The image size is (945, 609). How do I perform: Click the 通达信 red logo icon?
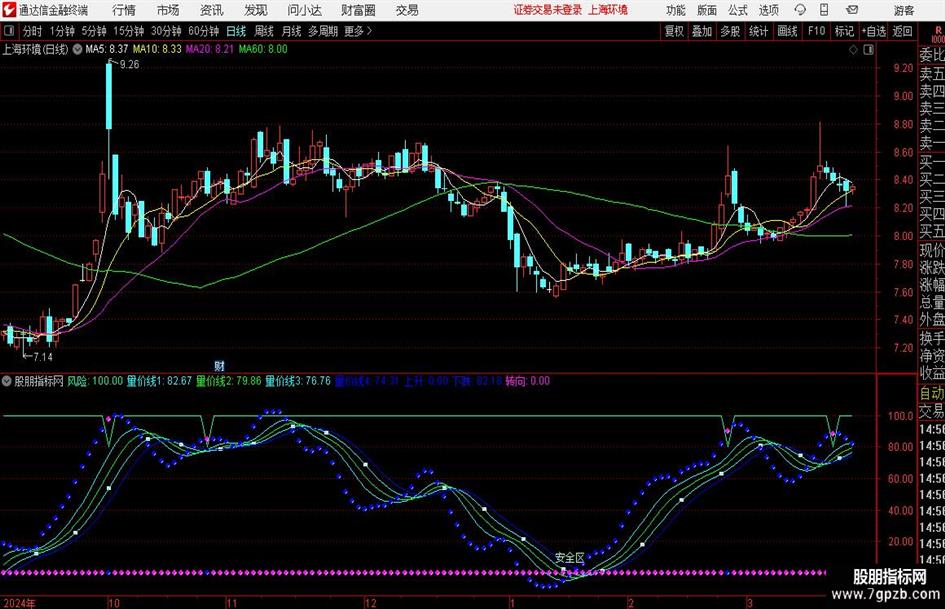(8, 10)
